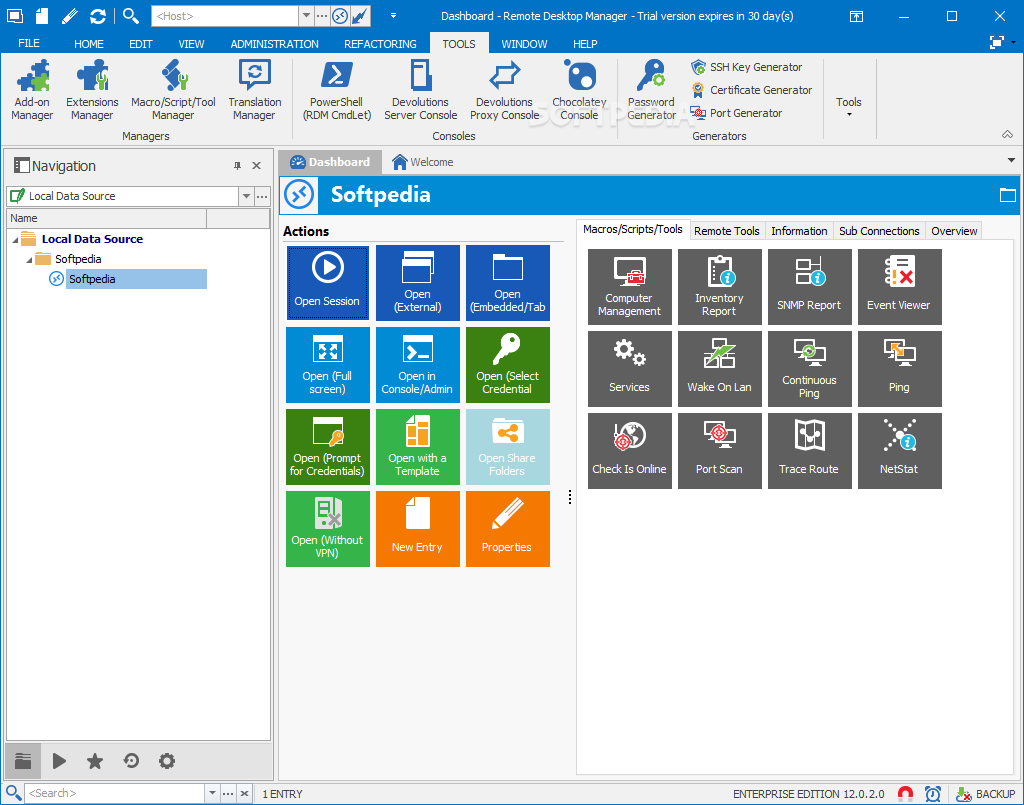1024x805 pixels.
Task: Switch to the Remote Tools tab
Action: [x=726, y=230]
